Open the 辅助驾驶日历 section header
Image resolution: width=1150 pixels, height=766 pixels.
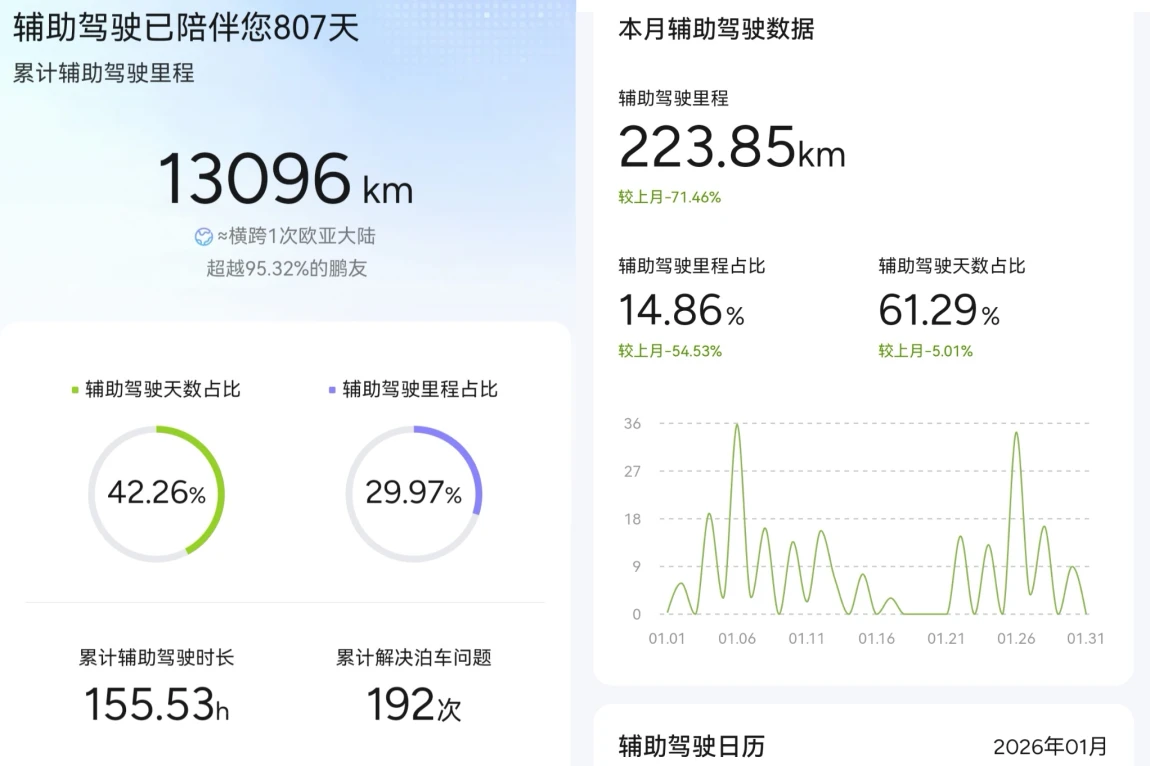pyautogui.click(x=692, y=746)
